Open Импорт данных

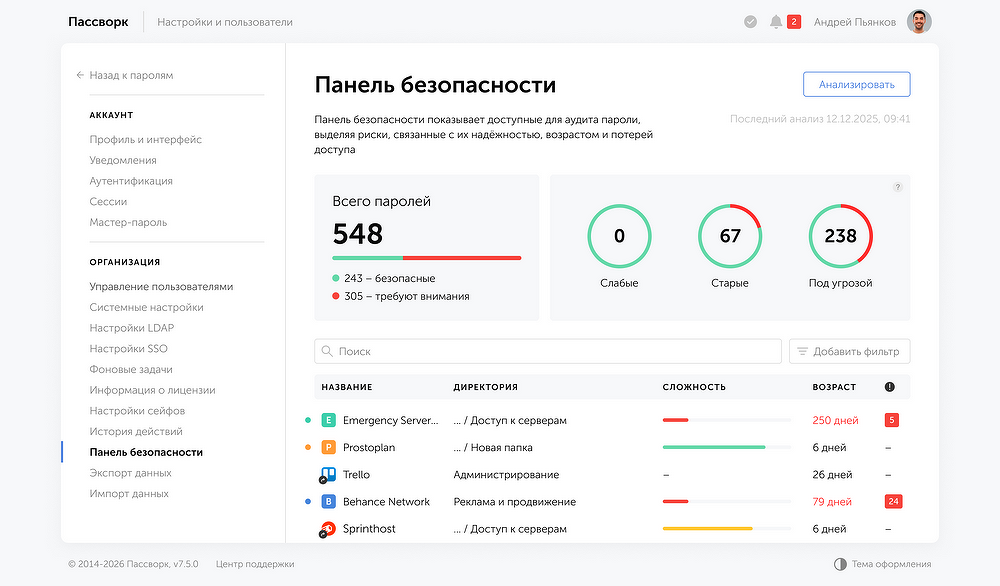pyautogui.click(x=129, y=494)
